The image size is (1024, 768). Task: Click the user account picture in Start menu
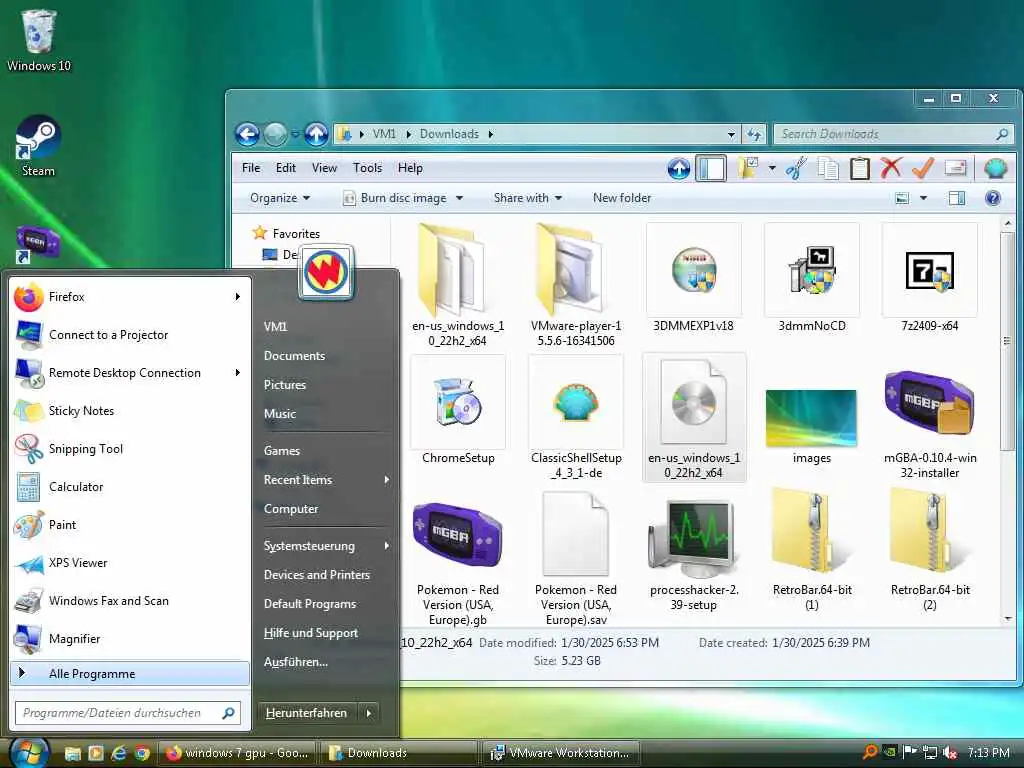click(327, 272)
